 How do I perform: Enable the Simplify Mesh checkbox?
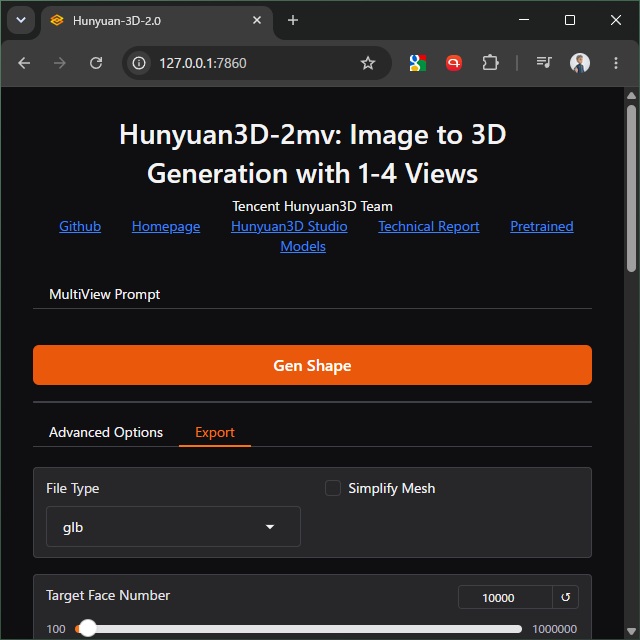pos(333,488)
